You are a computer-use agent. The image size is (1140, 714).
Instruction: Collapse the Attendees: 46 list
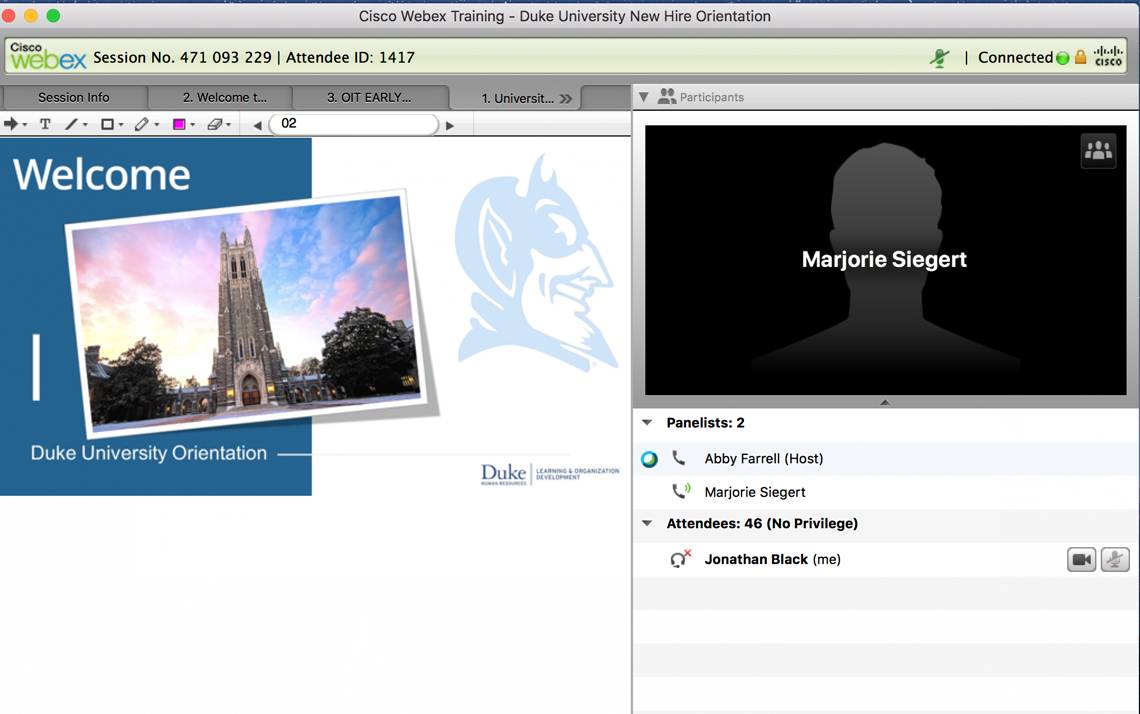click(x=647, y=523)
